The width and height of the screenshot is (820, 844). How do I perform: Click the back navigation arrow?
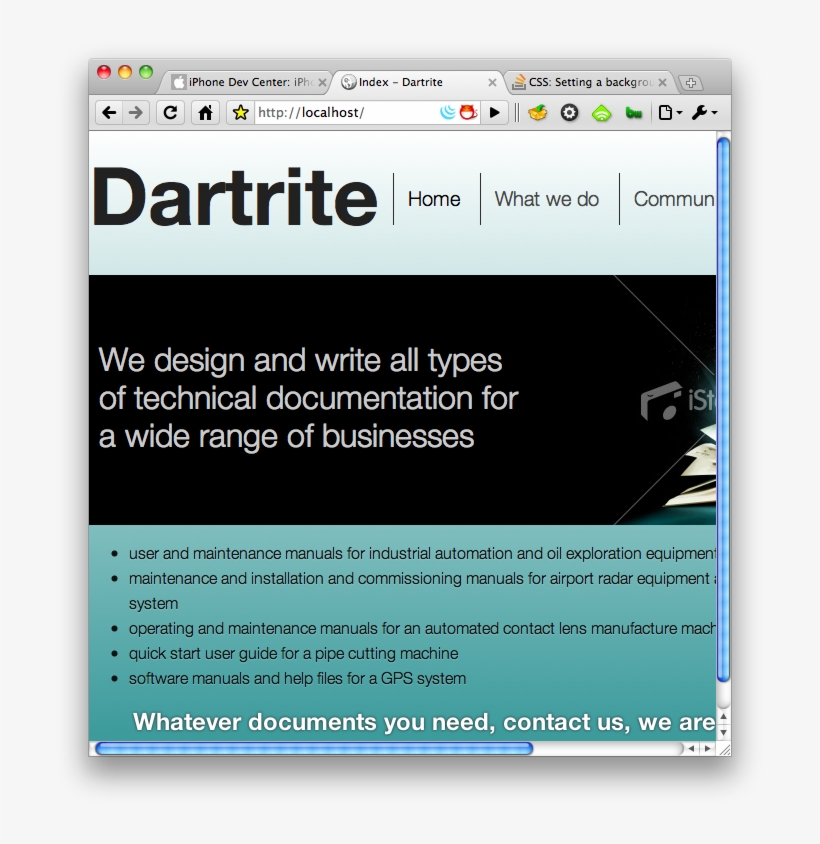(109, 113)
